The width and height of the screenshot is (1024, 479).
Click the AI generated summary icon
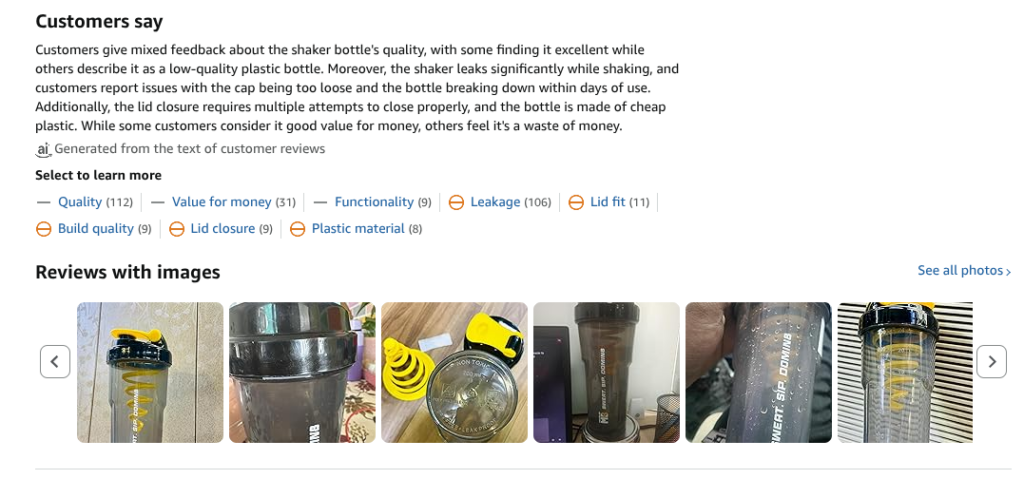coord(43,150)
